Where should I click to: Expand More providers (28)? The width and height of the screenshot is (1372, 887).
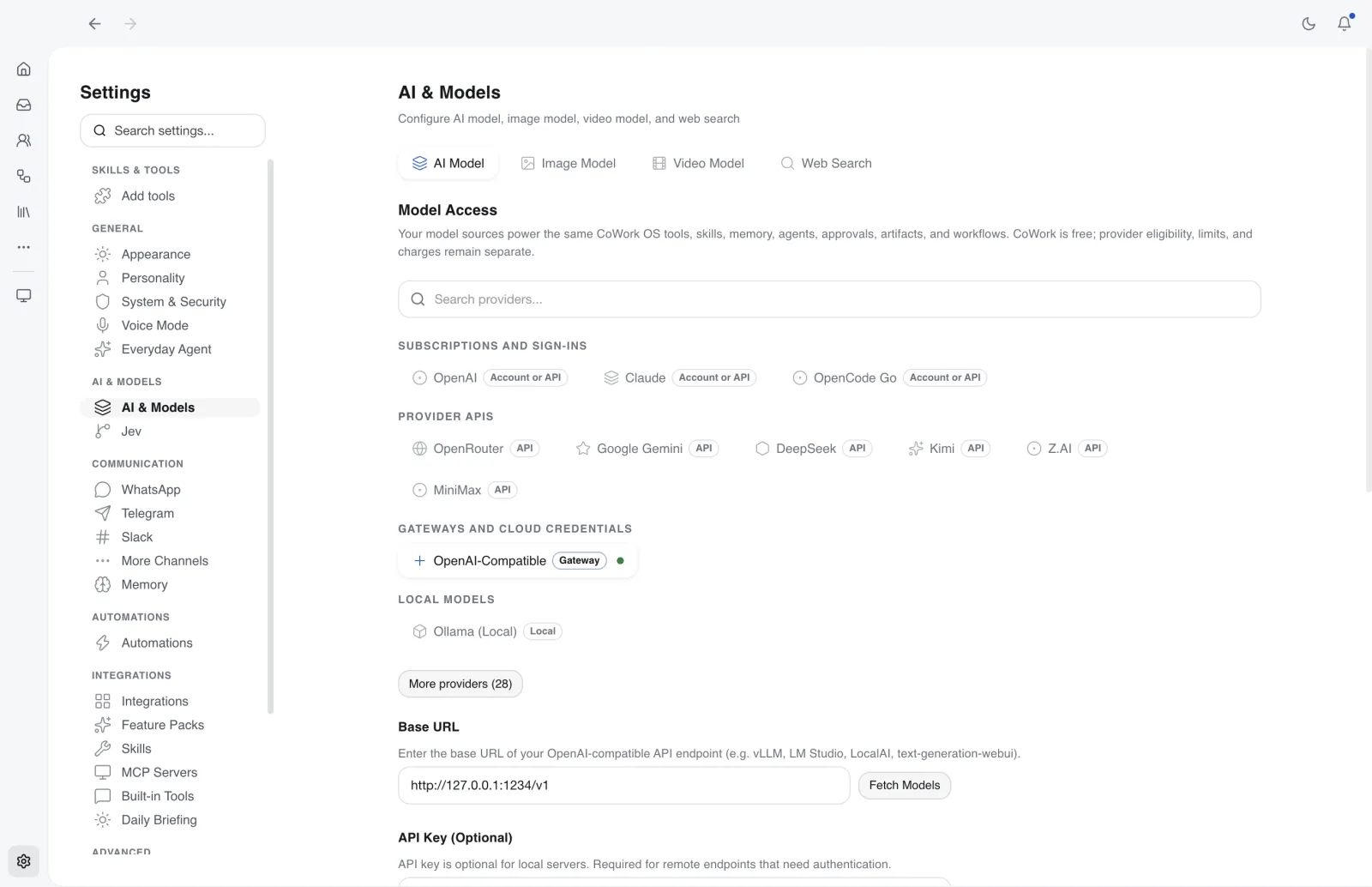pos(460,684)
